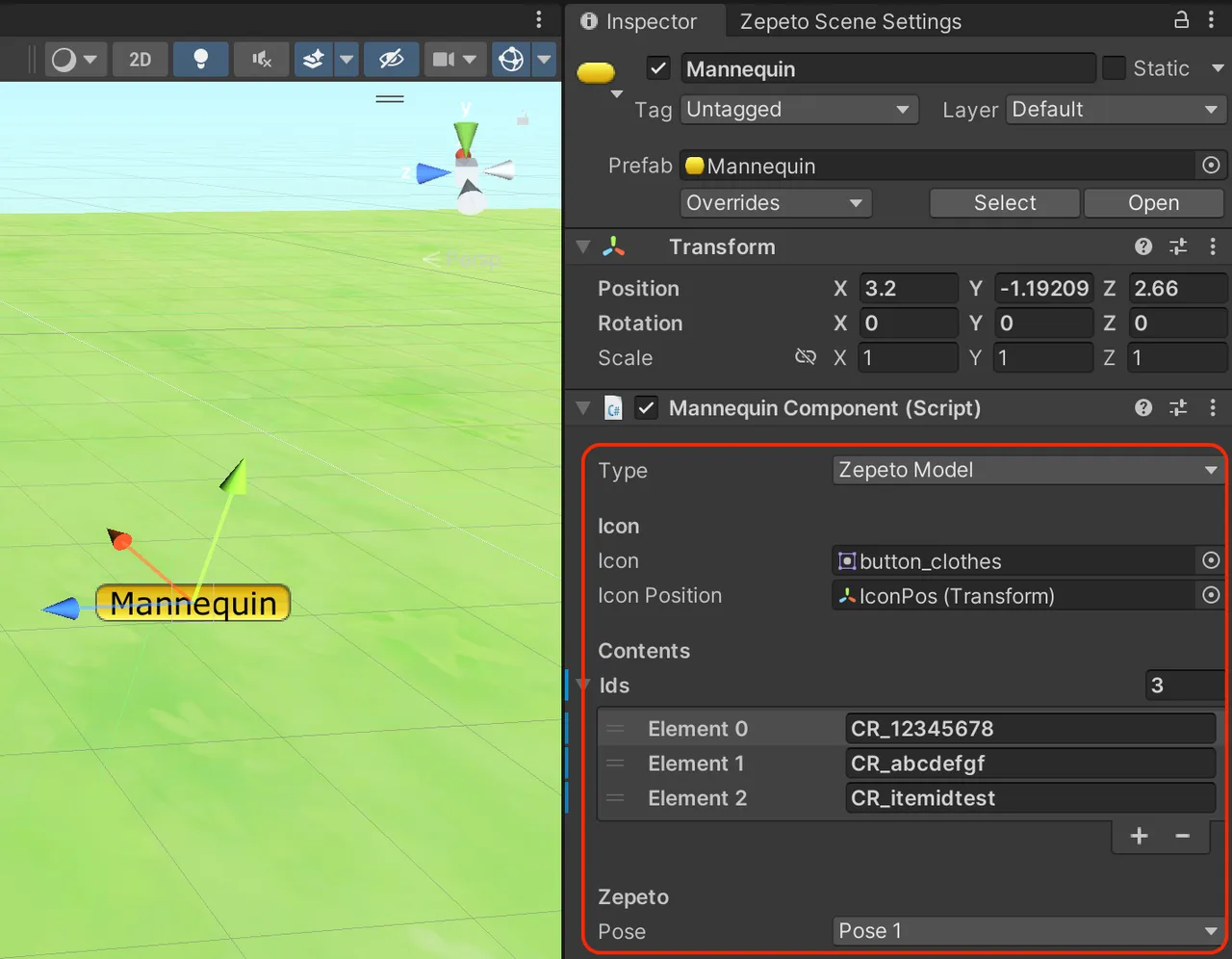Toggle scene lighting with the lightbulb icon
1232x959 pixels.
point(200,60)
